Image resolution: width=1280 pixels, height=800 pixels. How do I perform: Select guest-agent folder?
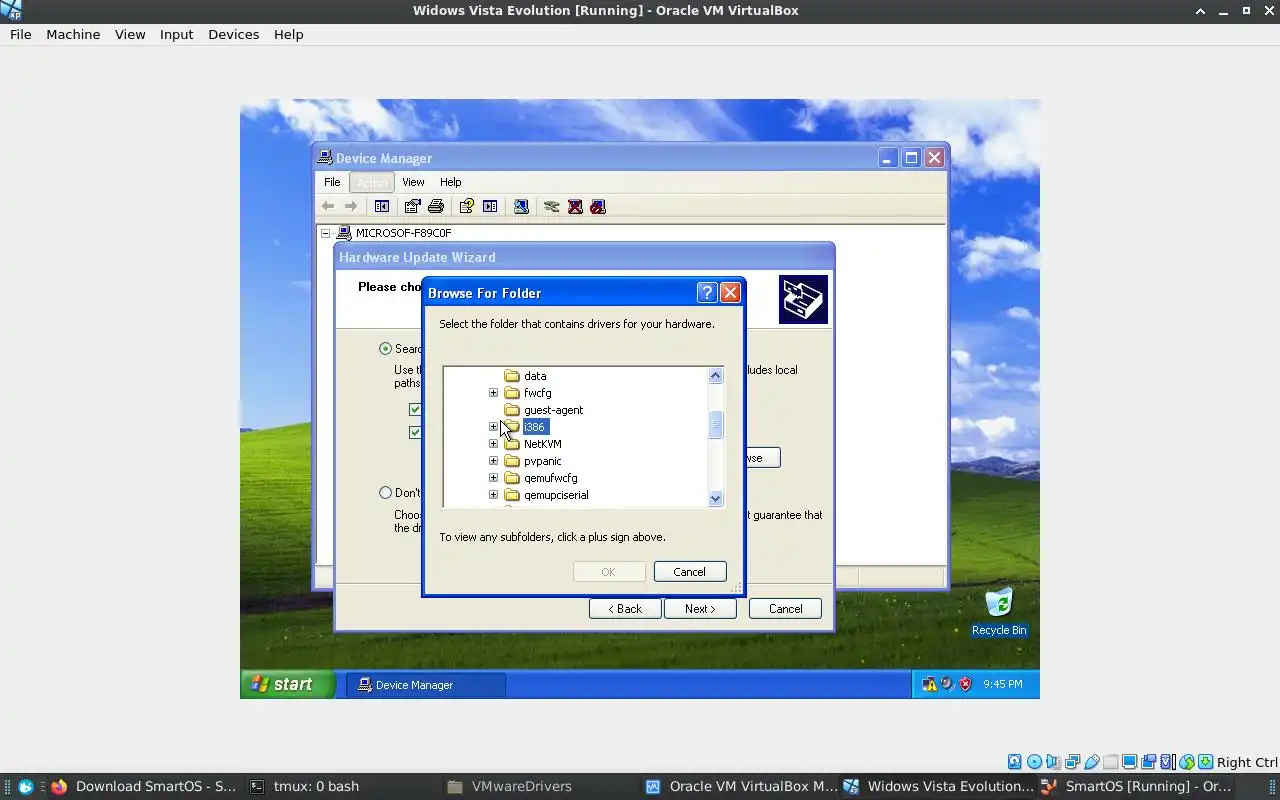coord(553,410)
